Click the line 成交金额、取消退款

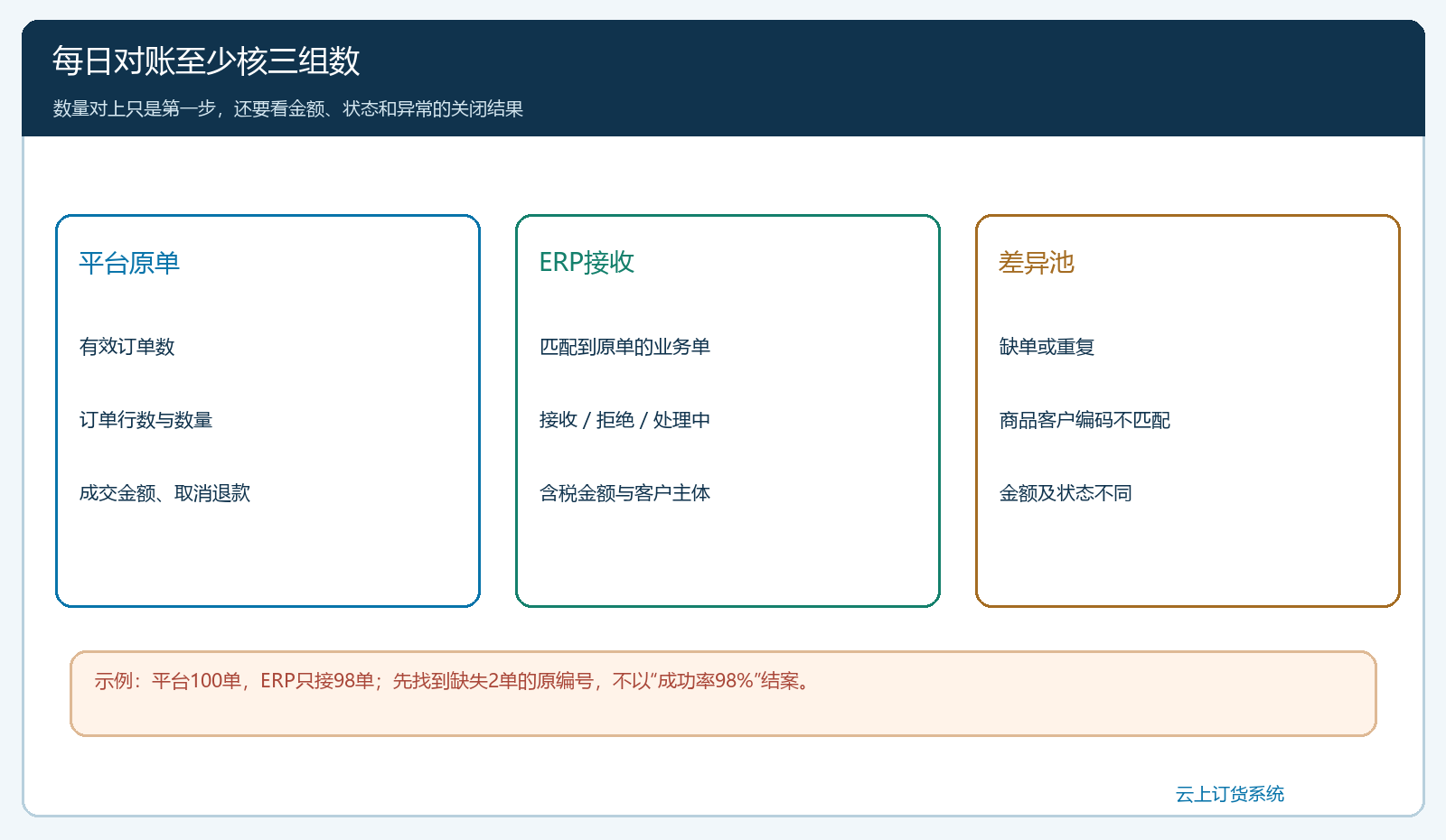click(164, 493)
